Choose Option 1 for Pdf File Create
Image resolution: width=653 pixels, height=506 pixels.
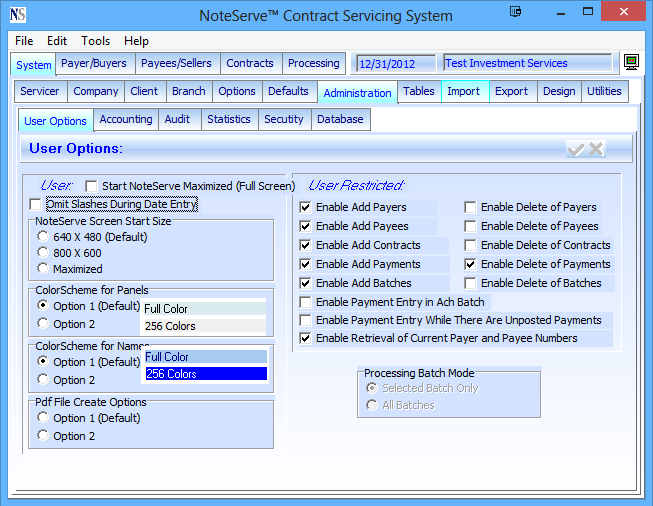[x=43, y=418]
